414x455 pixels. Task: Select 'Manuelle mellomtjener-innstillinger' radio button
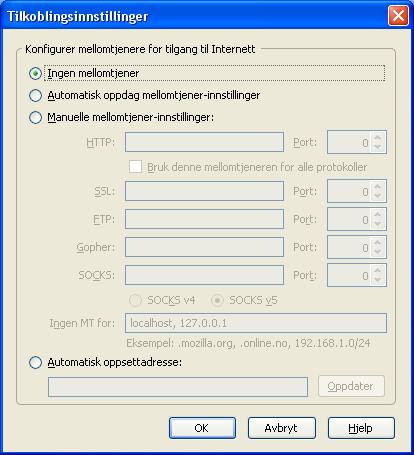pyautogui.click(x=35, y=118)
